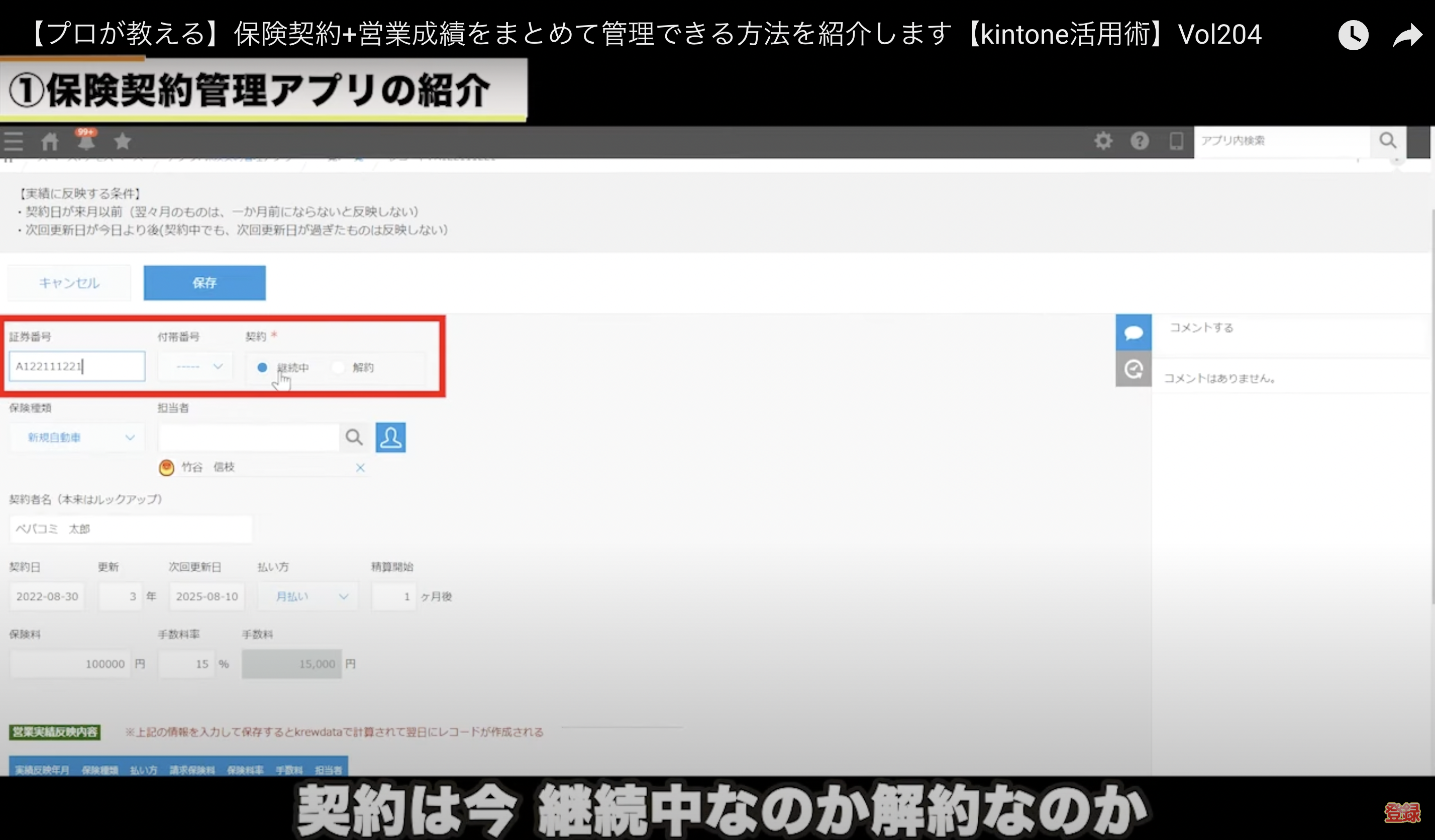Click the YouTube Watch later clock icon
Screen dimensions: 1435x840
[1353, 35]
